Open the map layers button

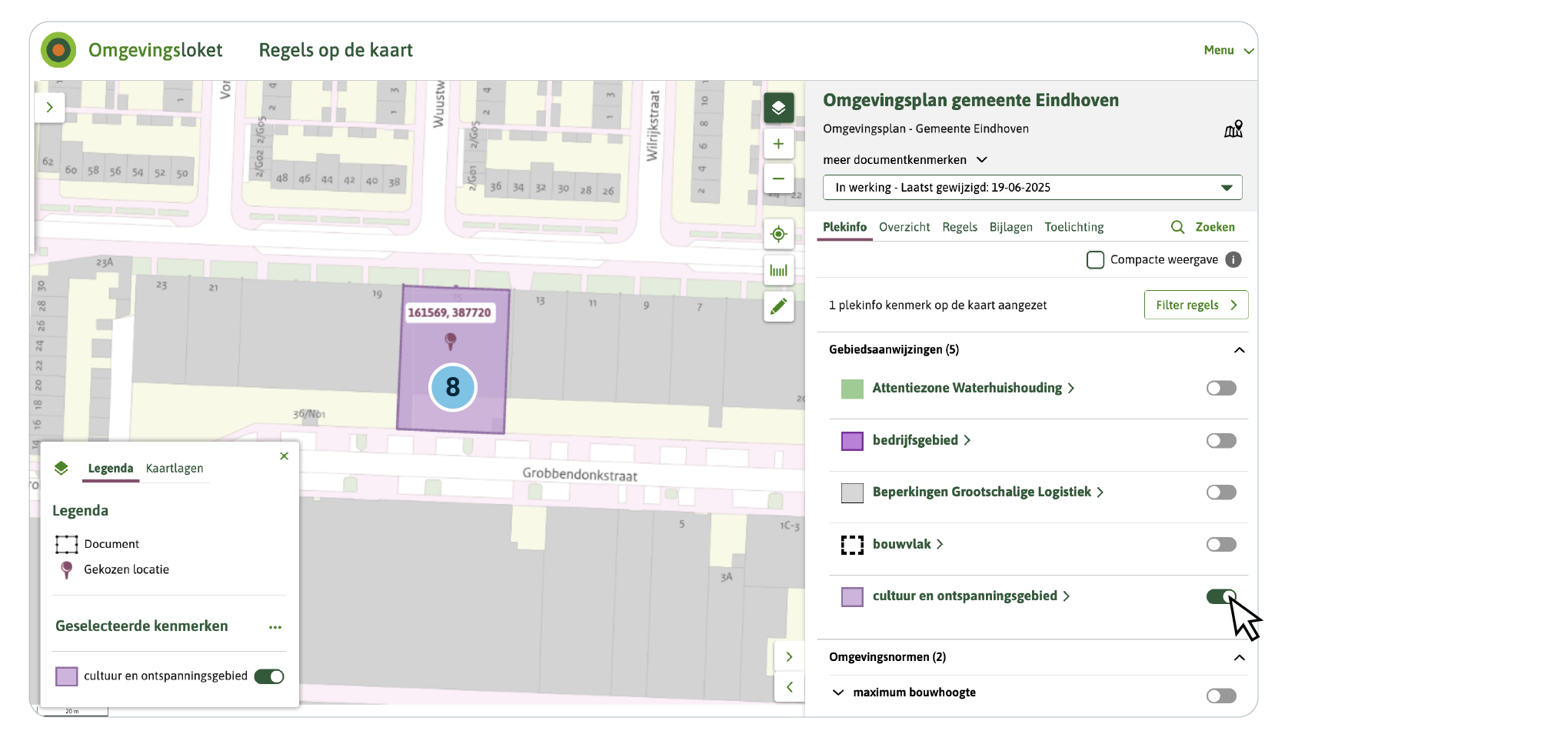(x=778, y=108)
